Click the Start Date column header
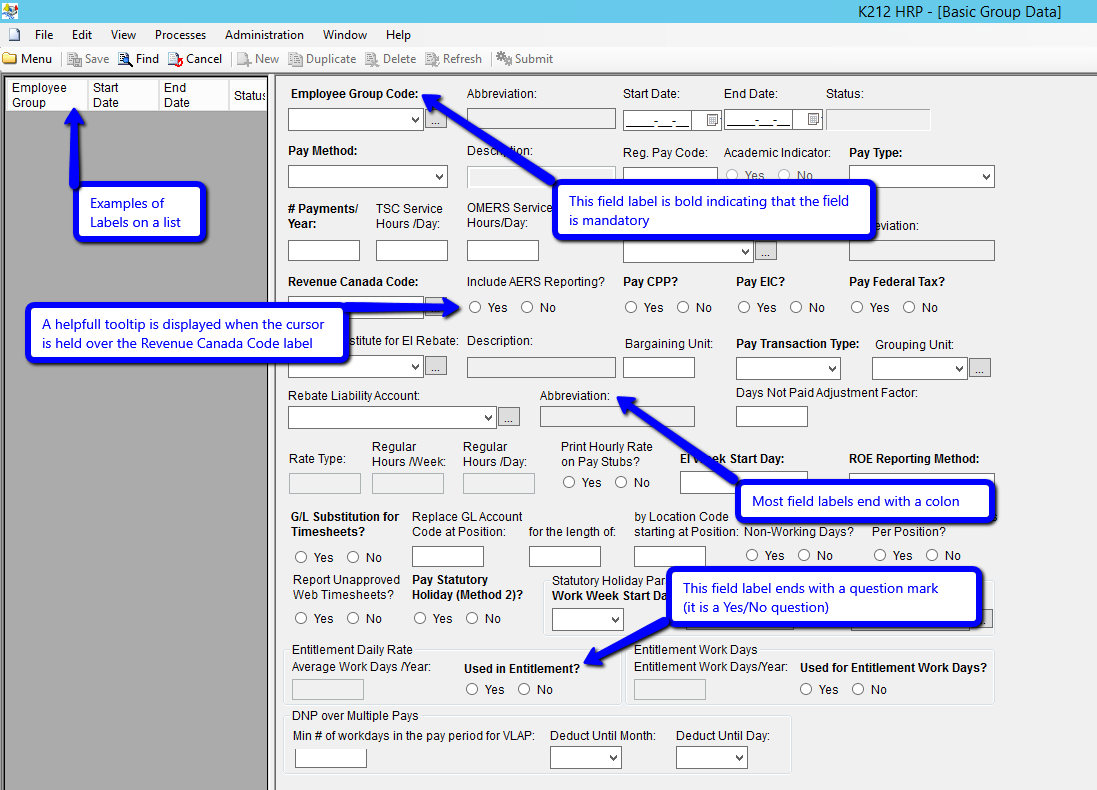 106,95
